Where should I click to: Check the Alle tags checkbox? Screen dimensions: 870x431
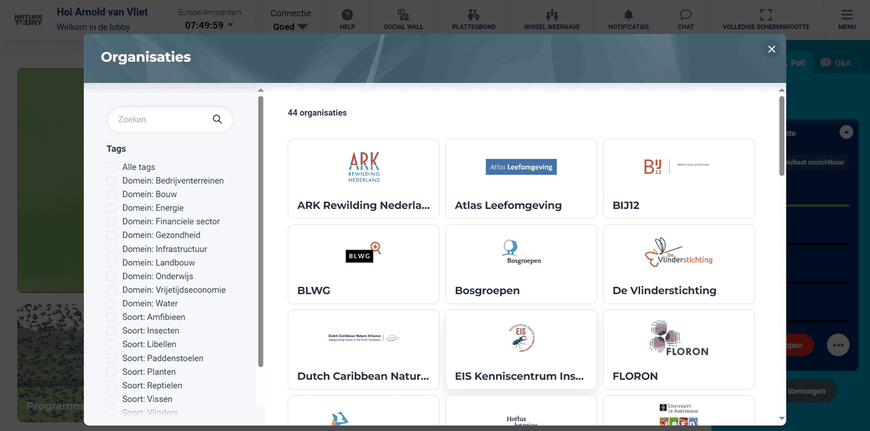111,167
